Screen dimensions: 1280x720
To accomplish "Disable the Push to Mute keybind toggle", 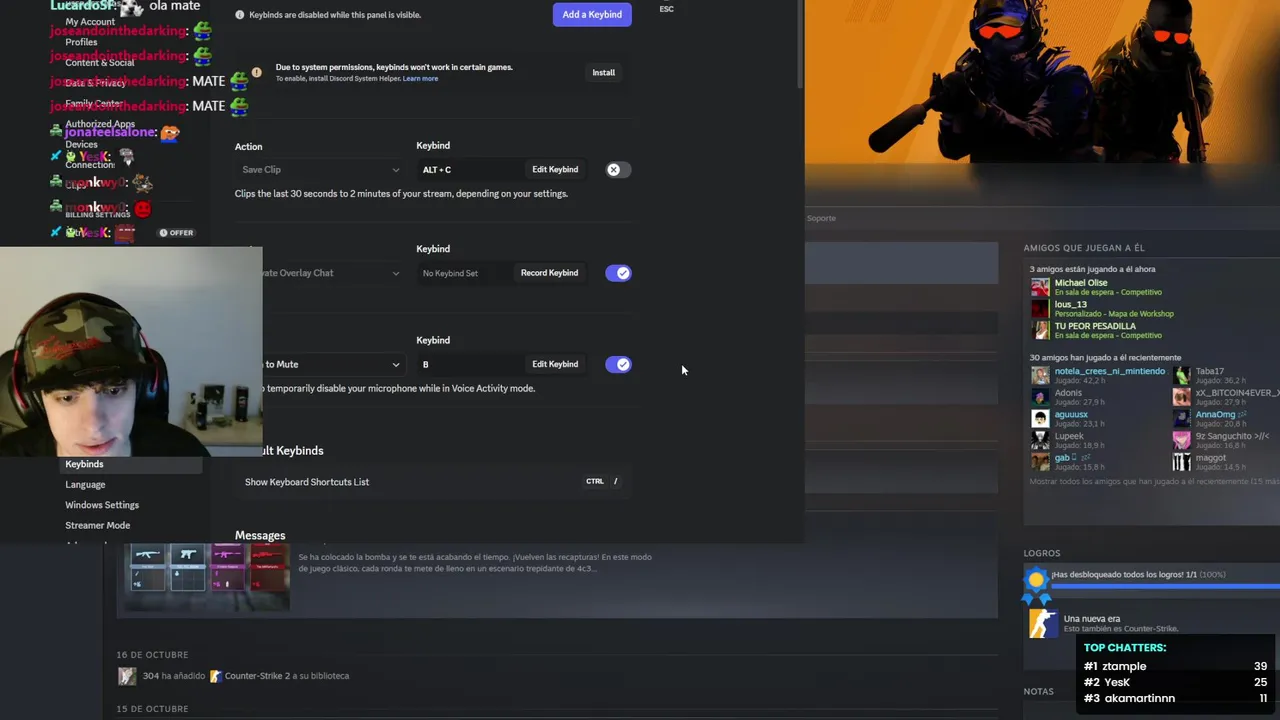I will 619,364.
